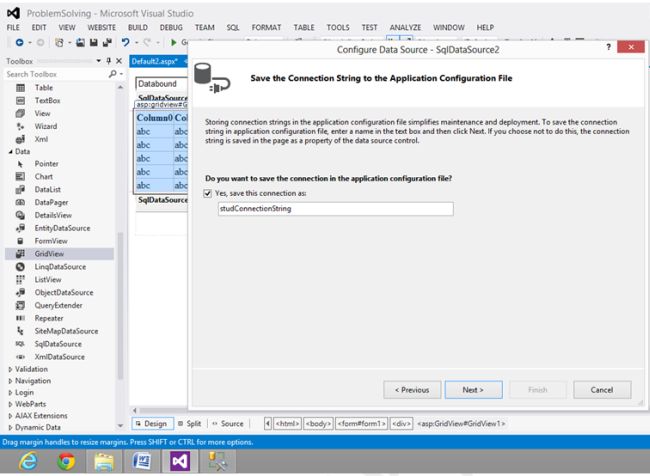
Task: Expand the Navigation toolbox section
Action: tap(10, 381)
